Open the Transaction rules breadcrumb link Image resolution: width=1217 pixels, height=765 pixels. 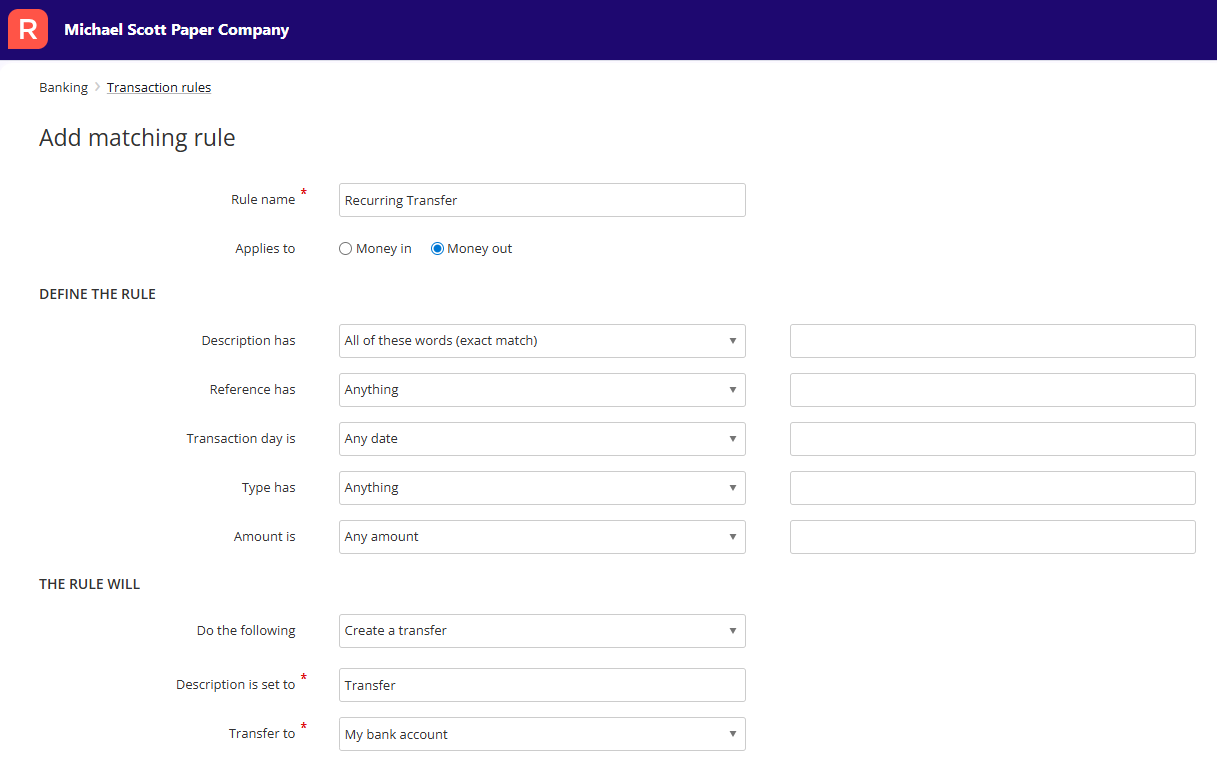[159, 87]
